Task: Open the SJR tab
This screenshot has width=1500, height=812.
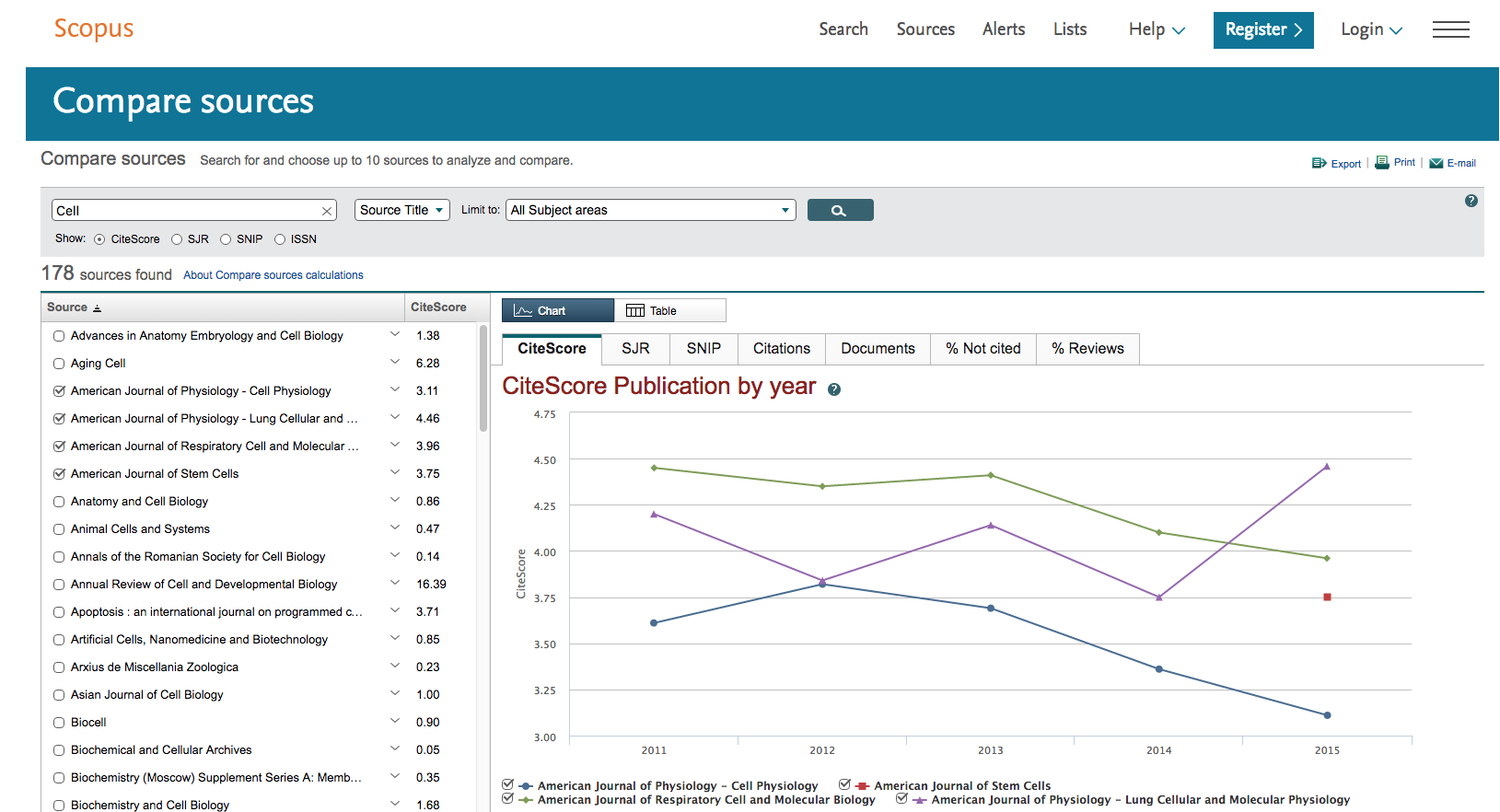Action: pyautogui.click(x=635, y=349)
